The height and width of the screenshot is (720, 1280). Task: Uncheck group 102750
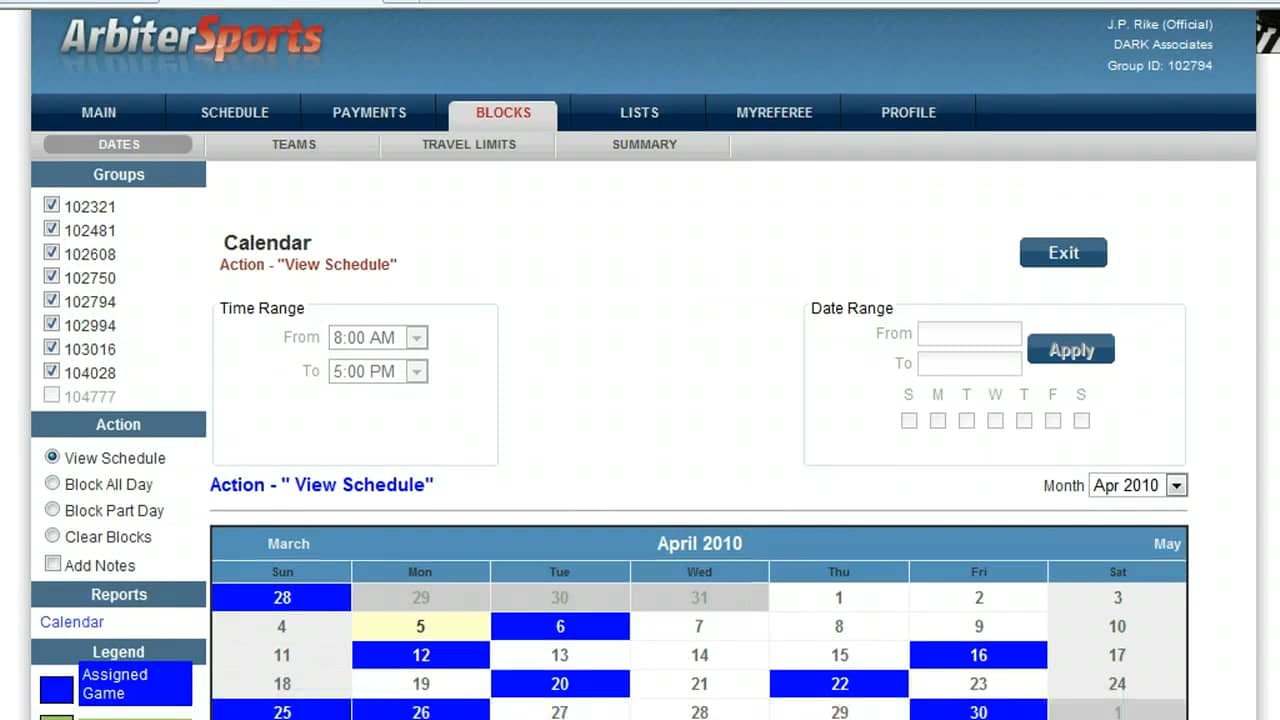click(x=52, y=277)
